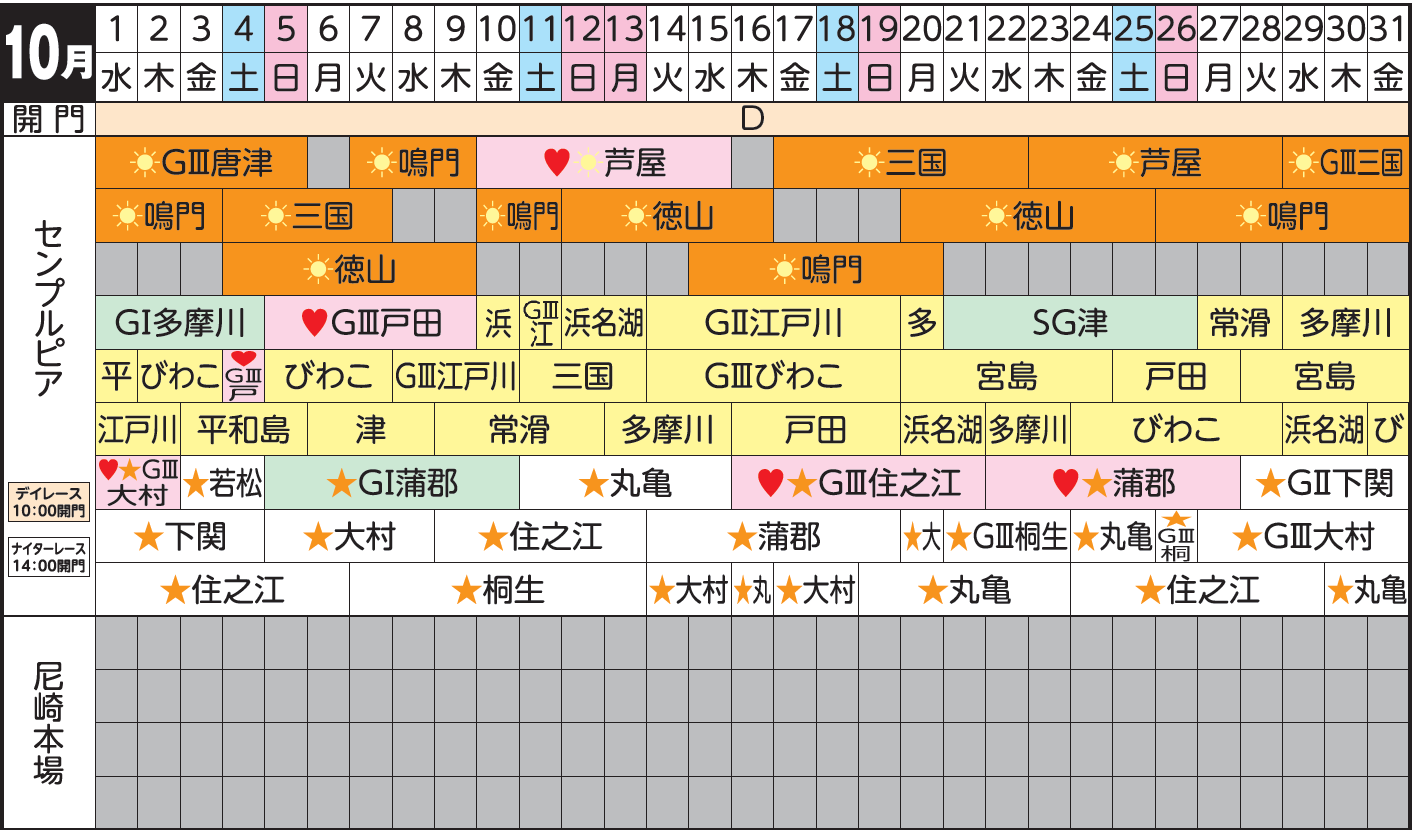Click the star icon next to 桐生 in bottom row
The image size is (1418, 831).
coord(466,591)
